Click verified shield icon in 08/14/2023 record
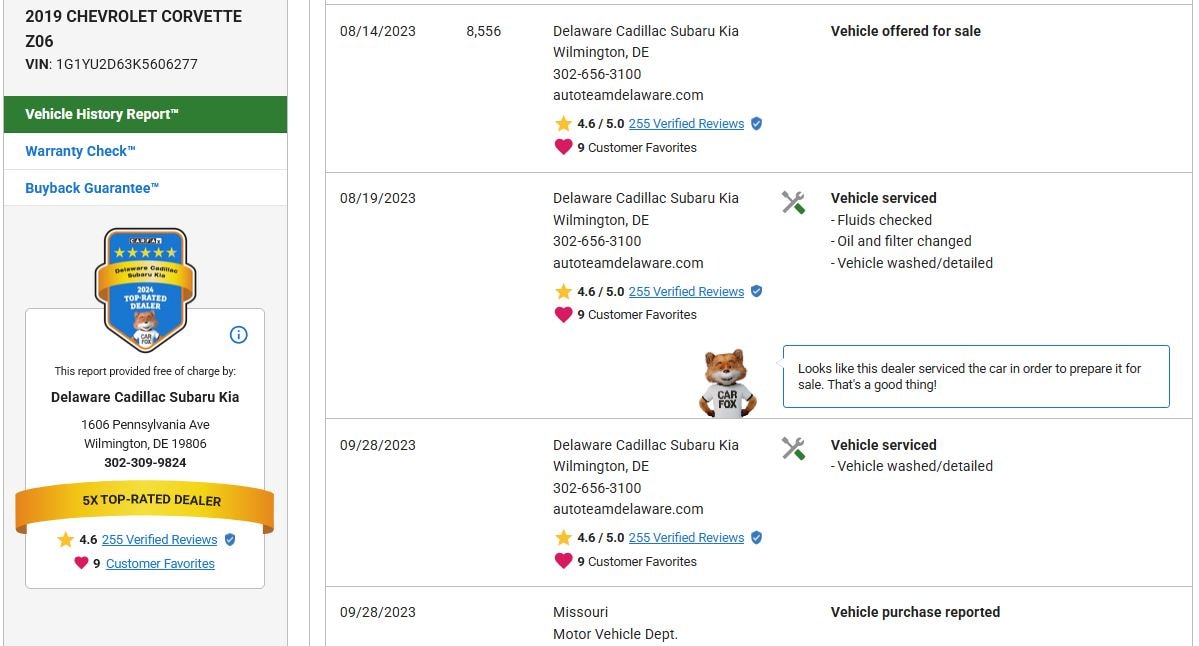 click(x=756, y=124)
